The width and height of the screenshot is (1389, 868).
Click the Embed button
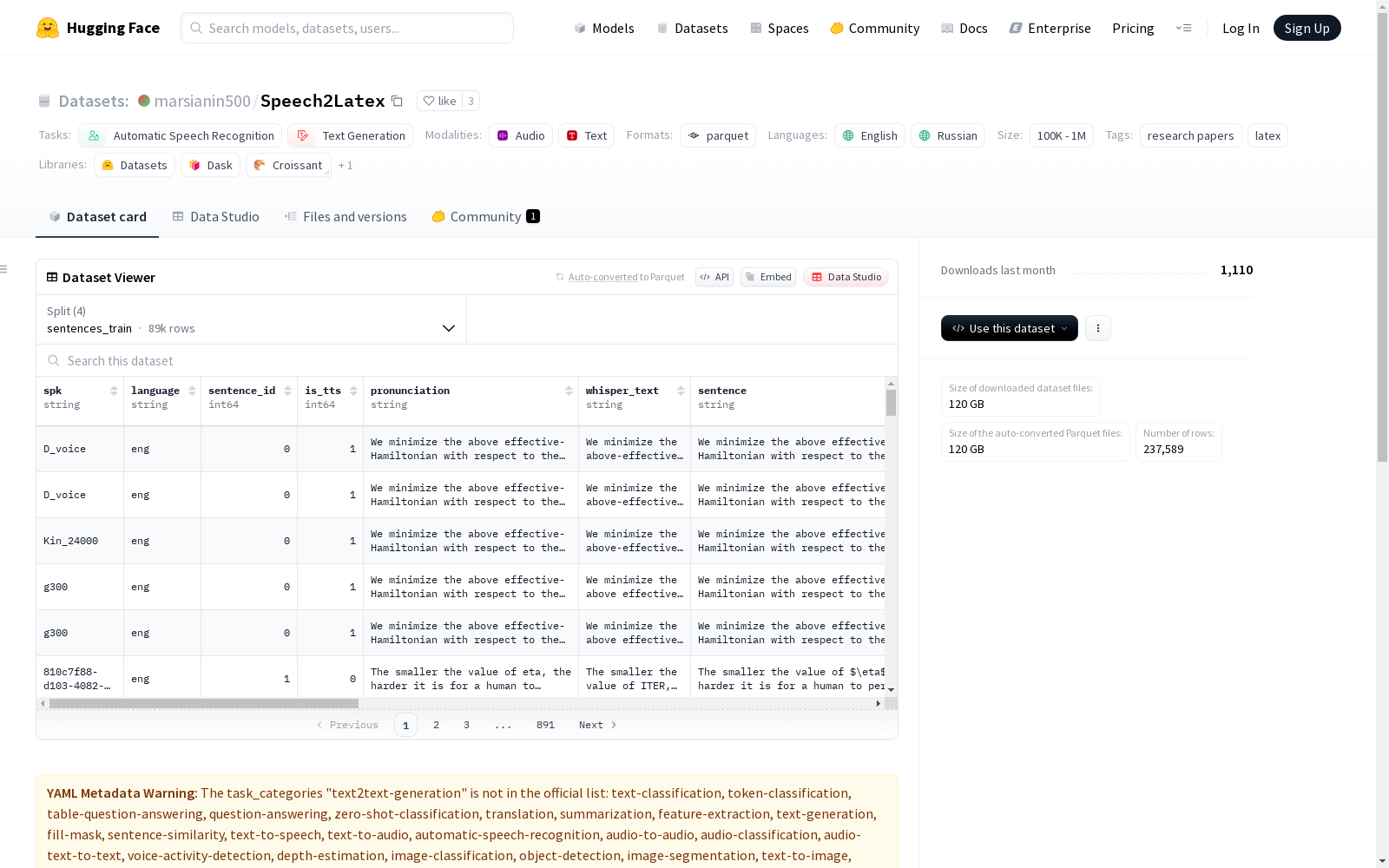(768, 277)
